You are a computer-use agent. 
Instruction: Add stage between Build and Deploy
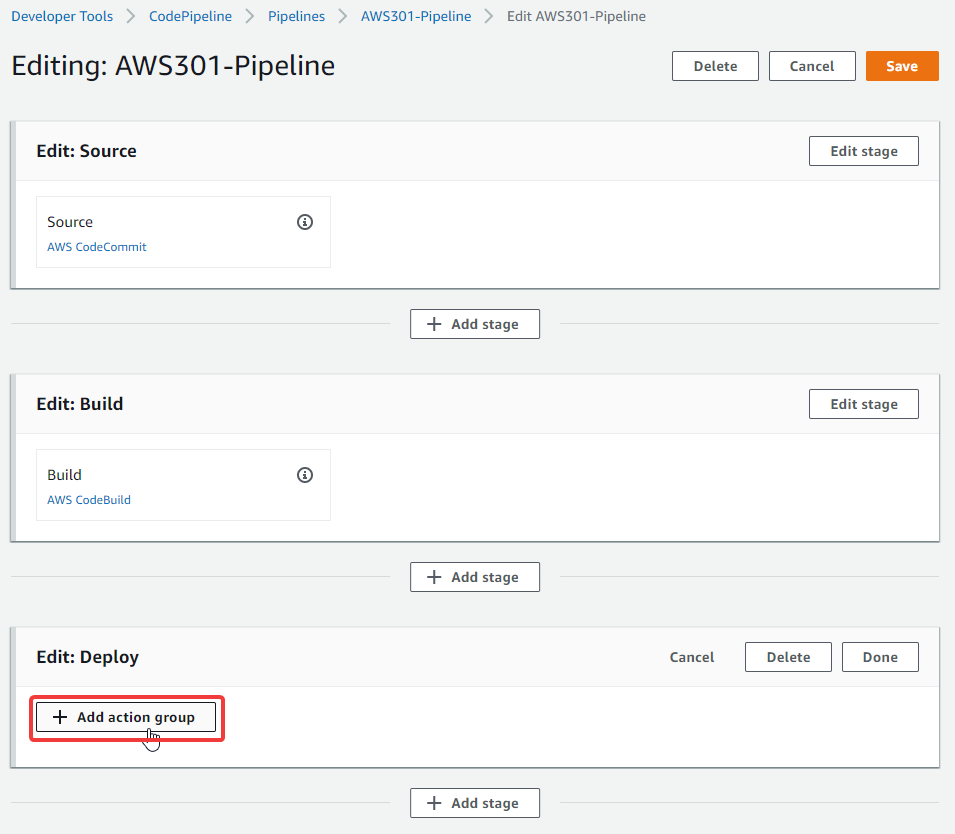coord(474,577)
